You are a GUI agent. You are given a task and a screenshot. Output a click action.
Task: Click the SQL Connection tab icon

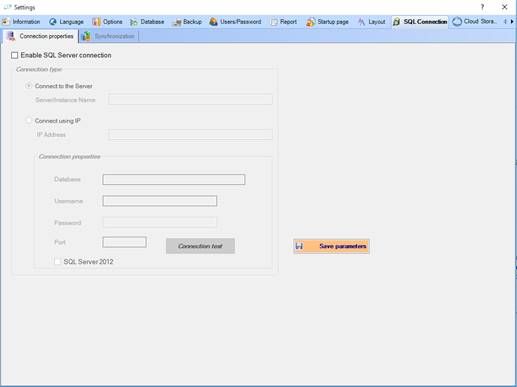click(396, 22)
